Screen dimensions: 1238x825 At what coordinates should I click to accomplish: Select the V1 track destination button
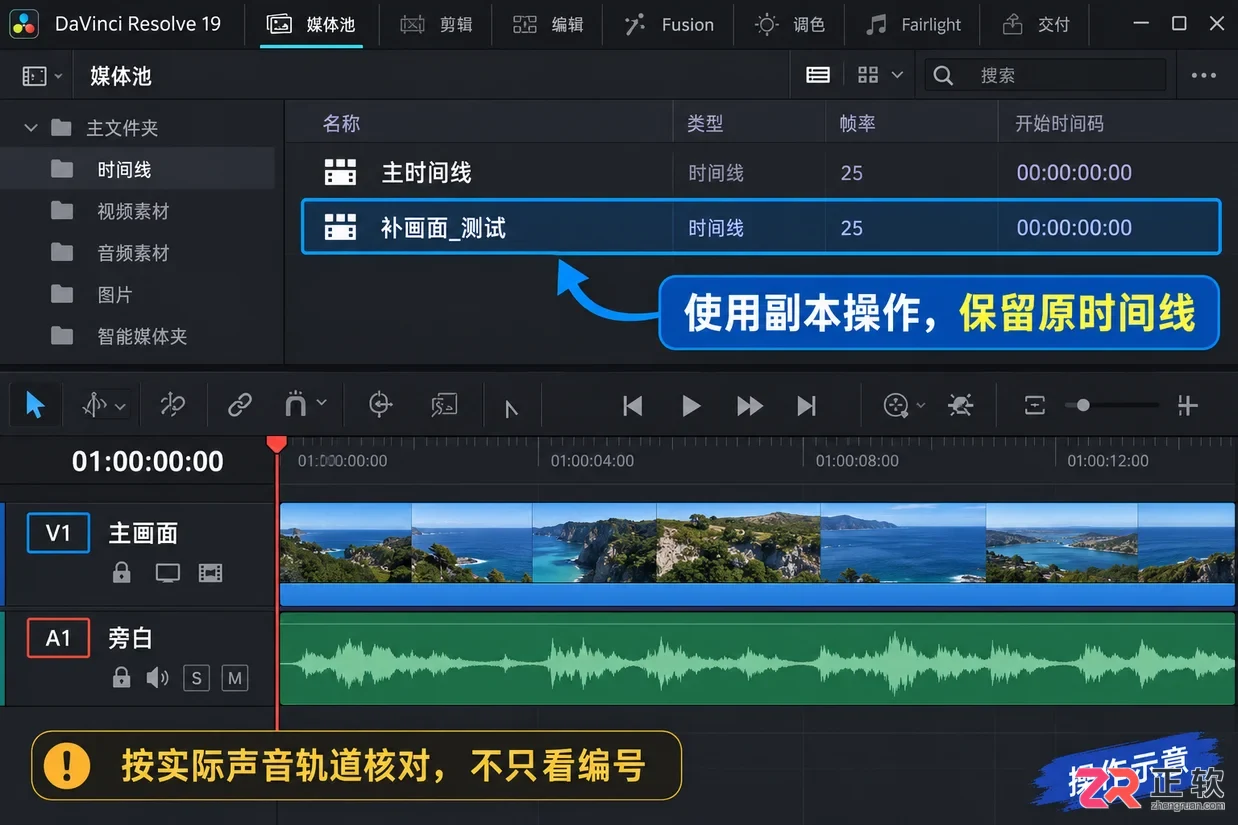pos(59,533)
